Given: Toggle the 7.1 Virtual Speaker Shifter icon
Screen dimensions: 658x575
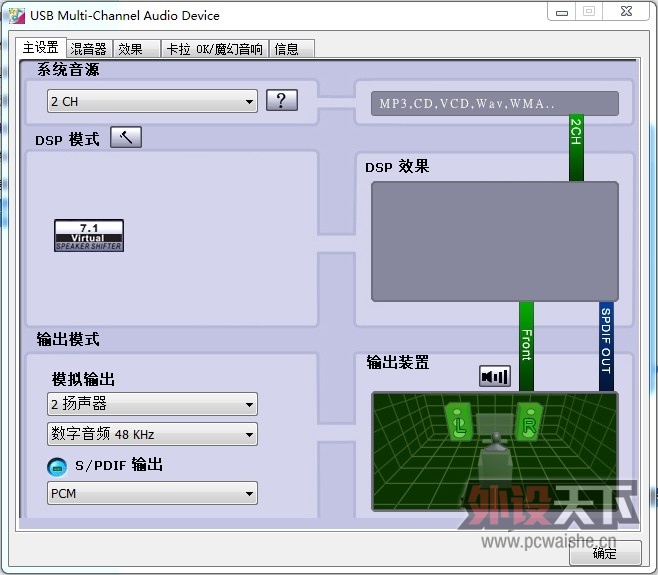Looking at the screenshot, I should [x=89, y=236].
